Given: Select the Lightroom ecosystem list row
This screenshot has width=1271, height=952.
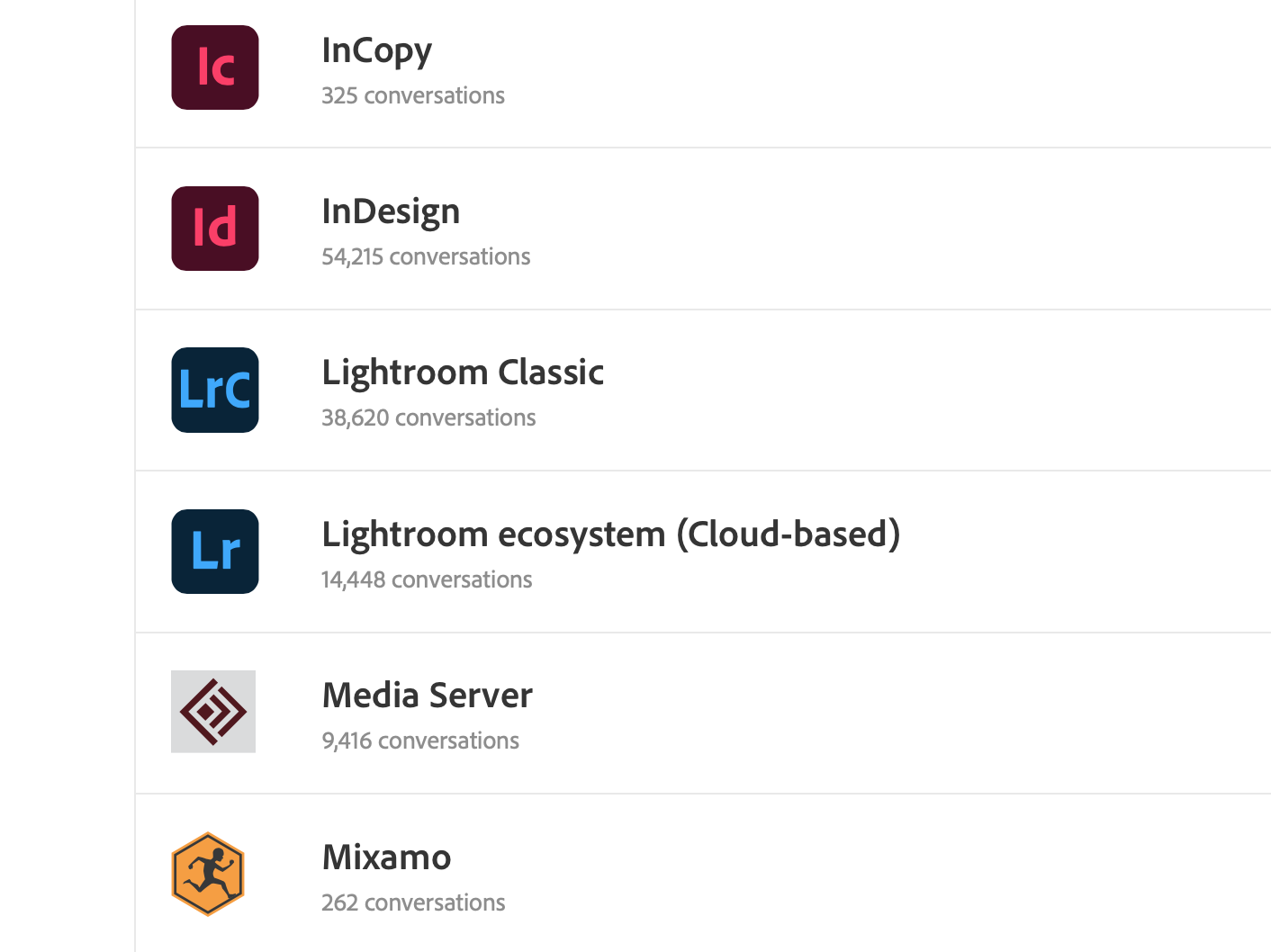Looking at the screenshot, I should (630, 551).
